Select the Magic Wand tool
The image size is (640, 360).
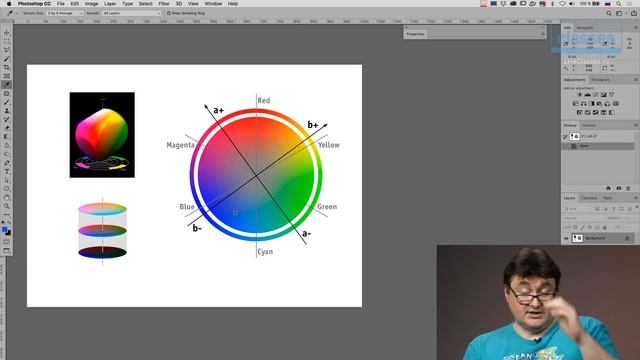tap(7, 59)
